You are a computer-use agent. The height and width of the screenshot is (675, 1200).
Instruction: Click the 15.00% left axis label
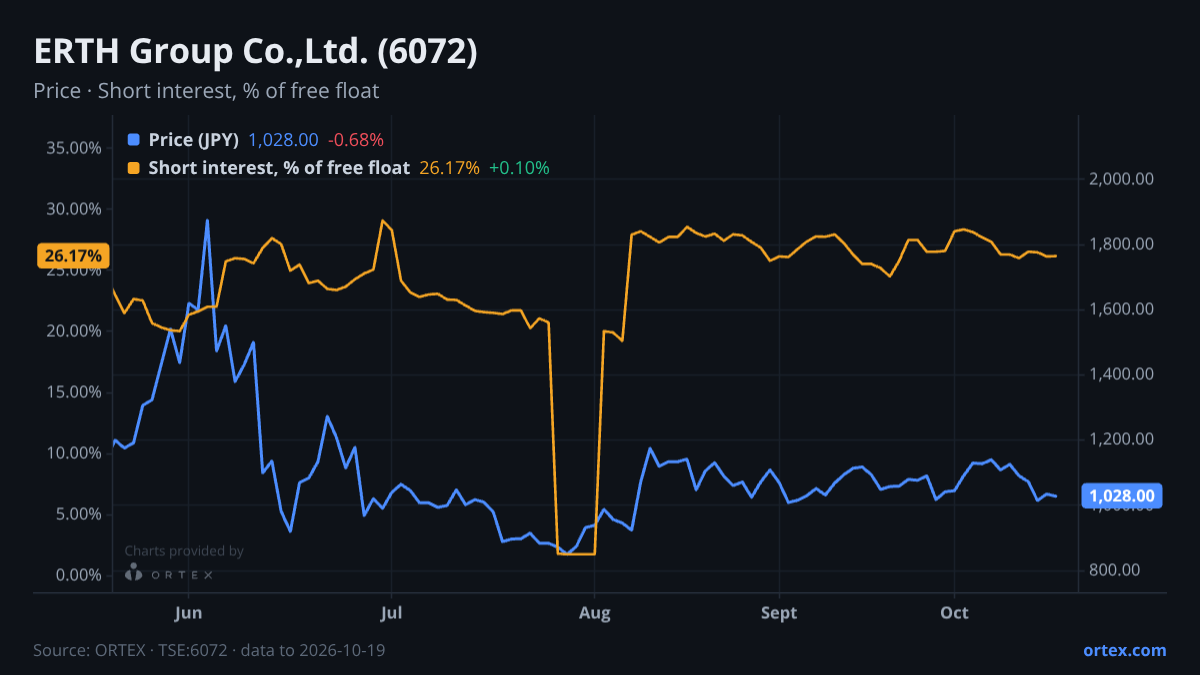(x=74, y=392)
